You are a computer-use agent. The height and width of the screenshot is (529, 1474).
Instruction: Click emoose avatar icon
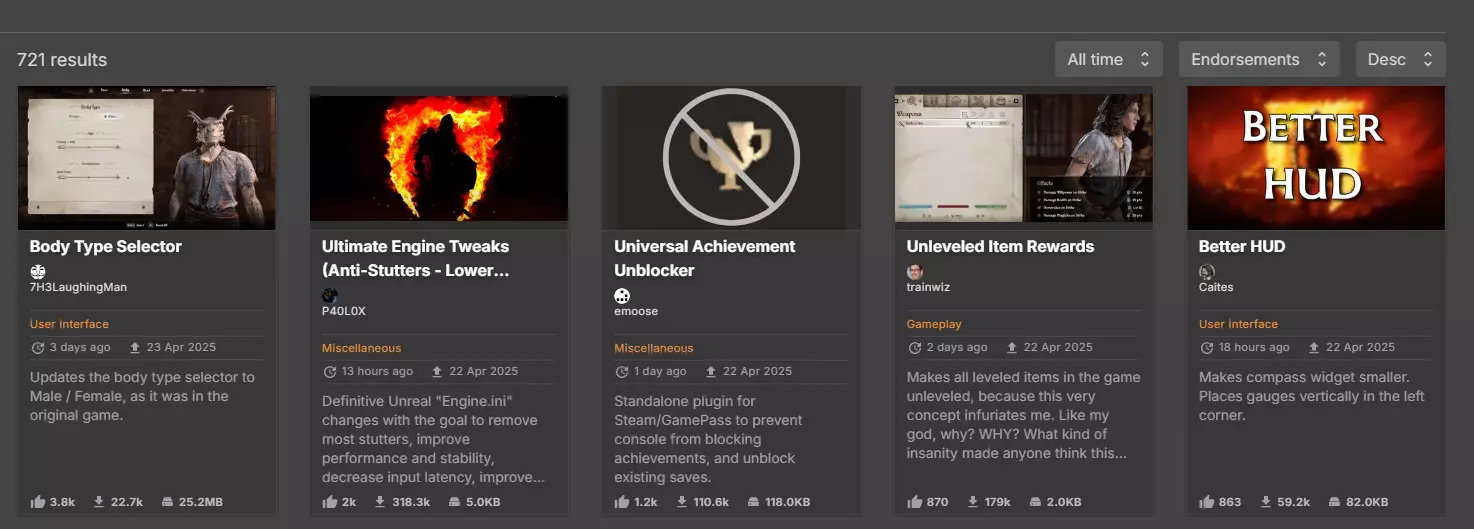(622, 295)
